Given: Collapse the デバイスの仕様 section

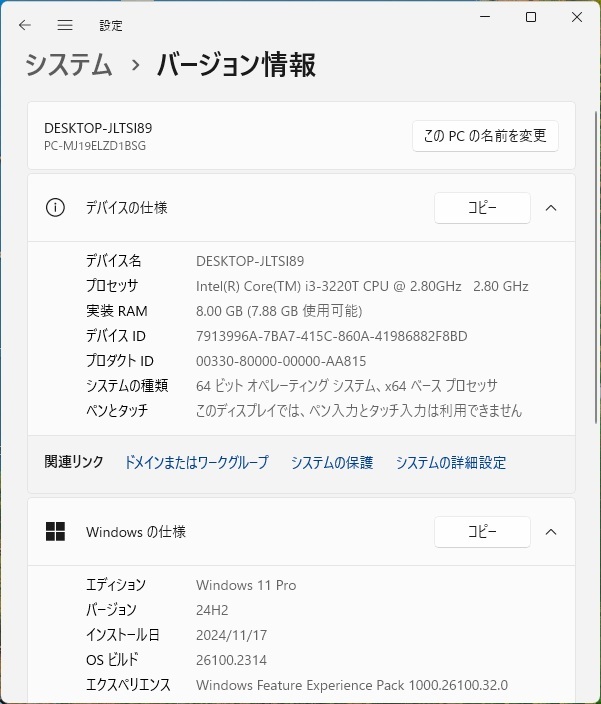Looking at the screenshot, I should click(x=551, y=208).
